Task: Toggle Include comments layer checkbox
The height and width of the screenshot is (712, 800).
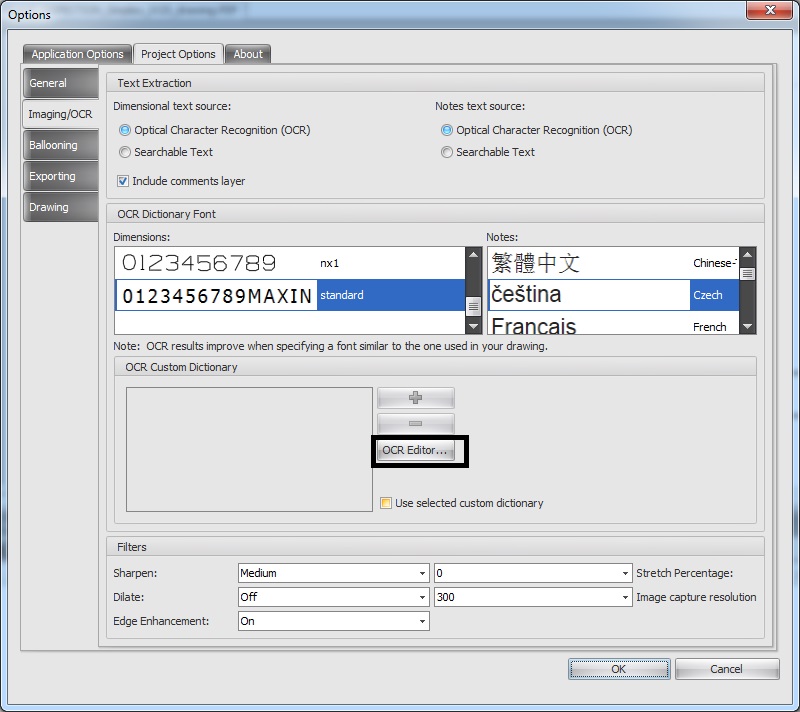Action: click(124, 181)
